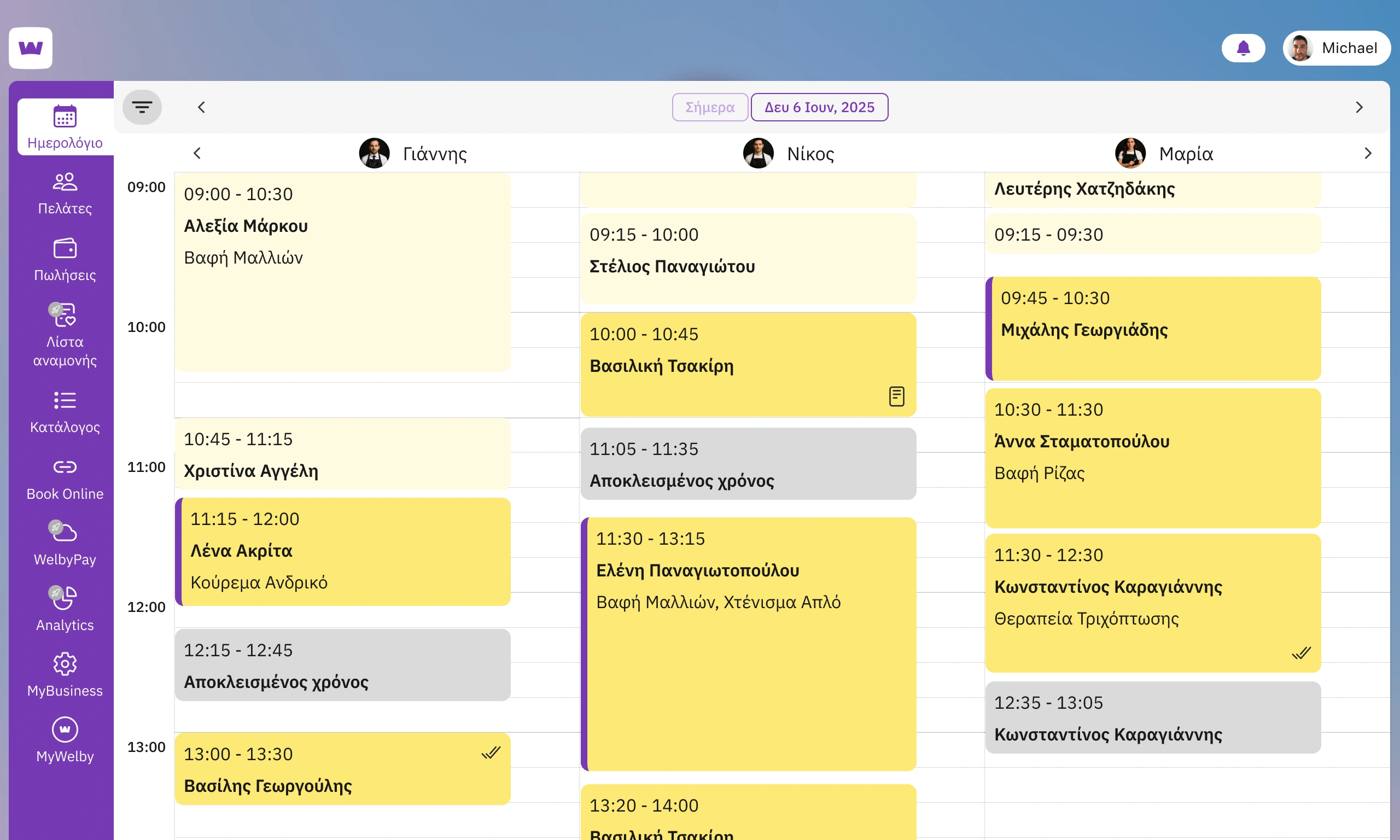The width and height of the screenshot is (1400, 840).
Task: Open the calendar filter icon
Action: click(x=142, y=107)
